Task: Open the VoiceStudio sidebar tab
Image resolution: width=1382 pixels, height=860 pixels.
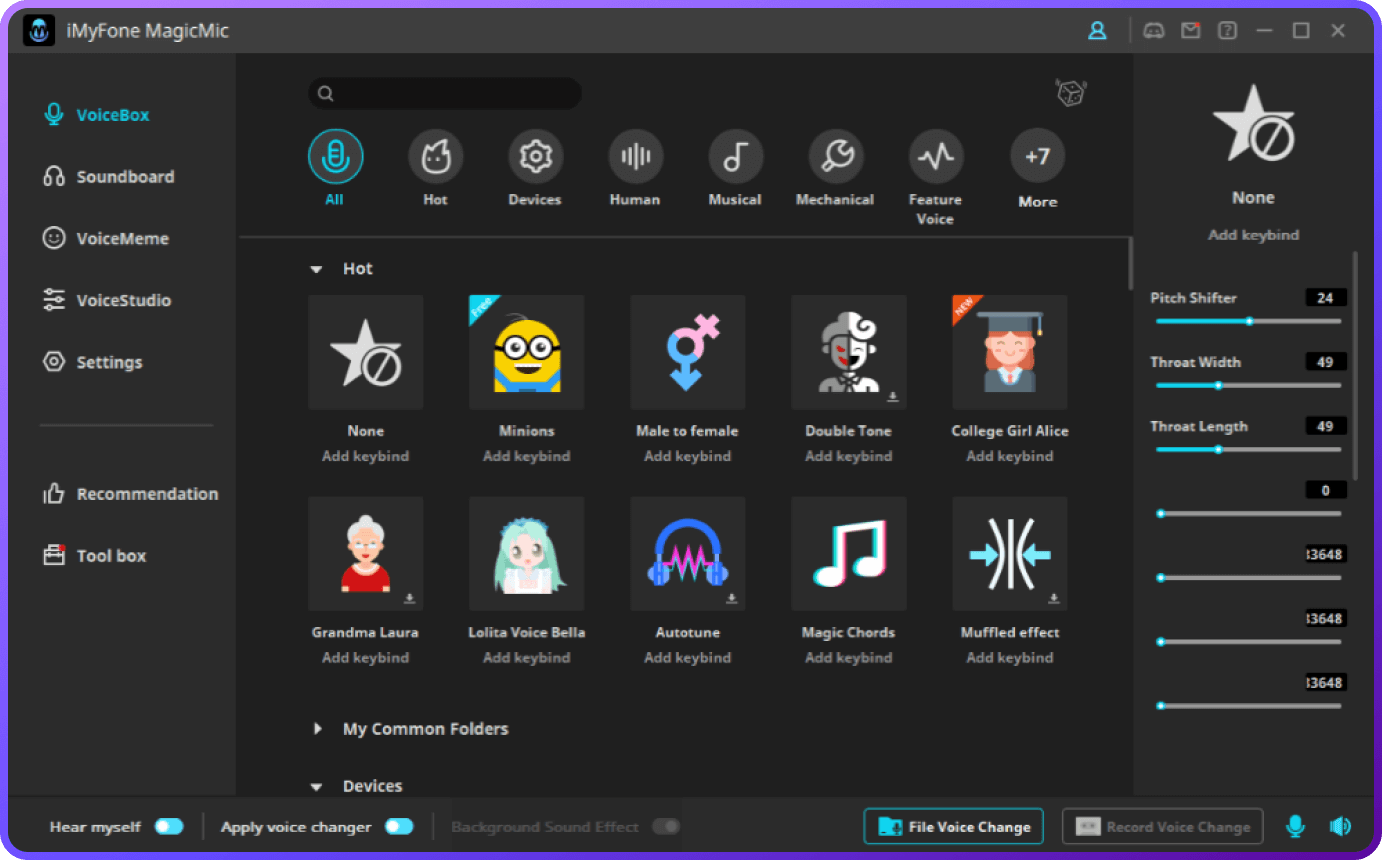Action: point(107,300)
